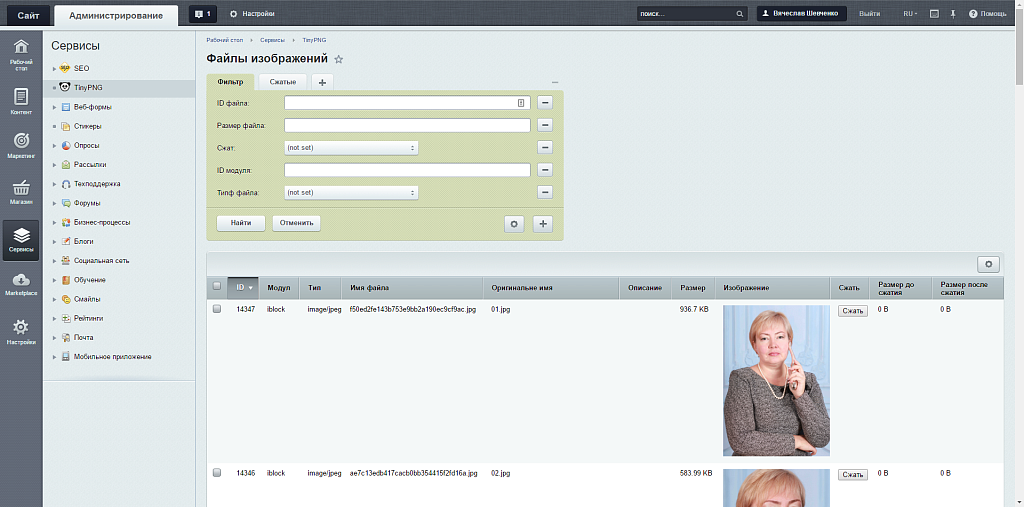Viewport: 1024px width, 507px height.
Task: Open the Сжат dropdown
Action: click(351, 148)
